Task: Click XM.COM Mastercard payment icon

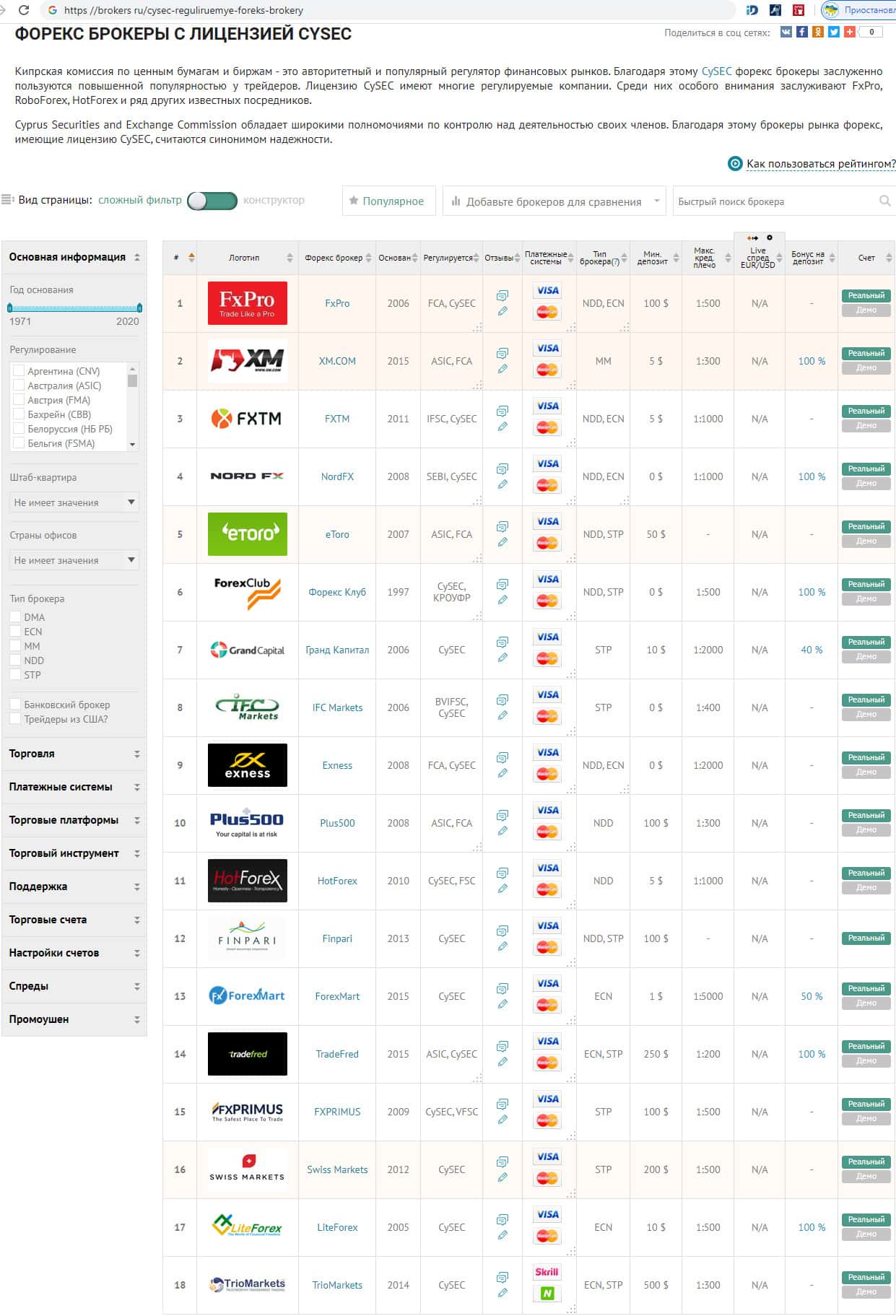Action: tap(547, 370)
